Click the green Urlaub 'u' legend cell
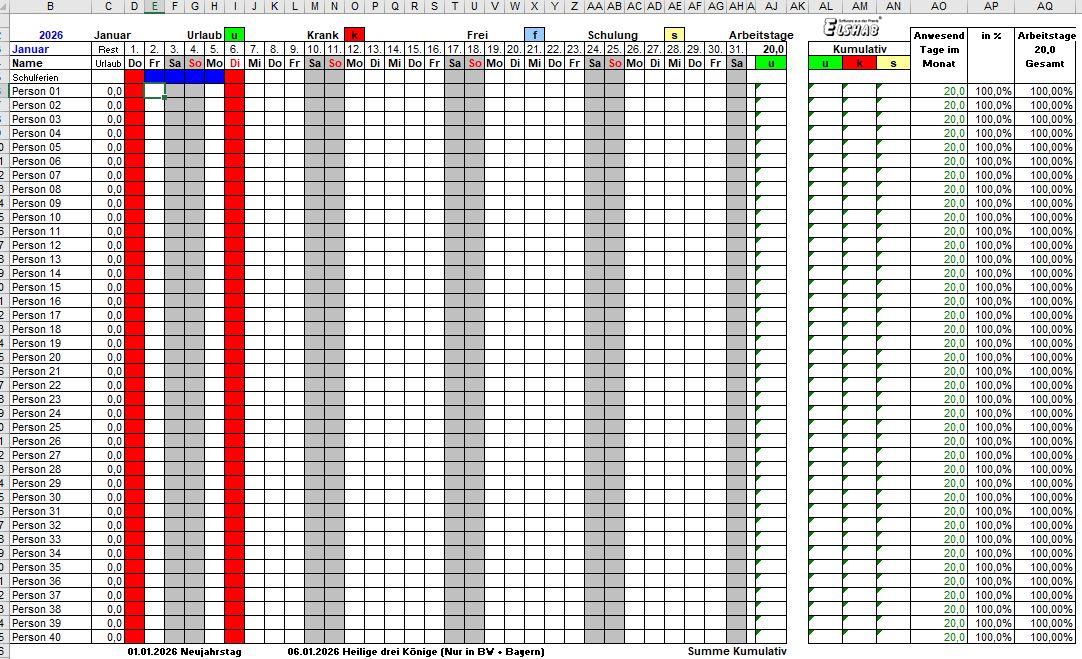The height and width of the screenshot is (659, 1082). click(x=234, y=35)
